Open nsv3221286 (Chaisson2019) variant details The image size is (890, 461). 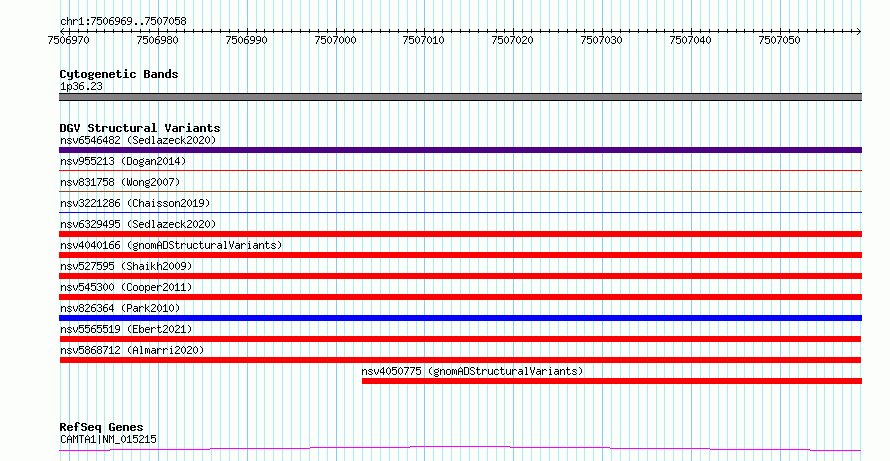135,203
